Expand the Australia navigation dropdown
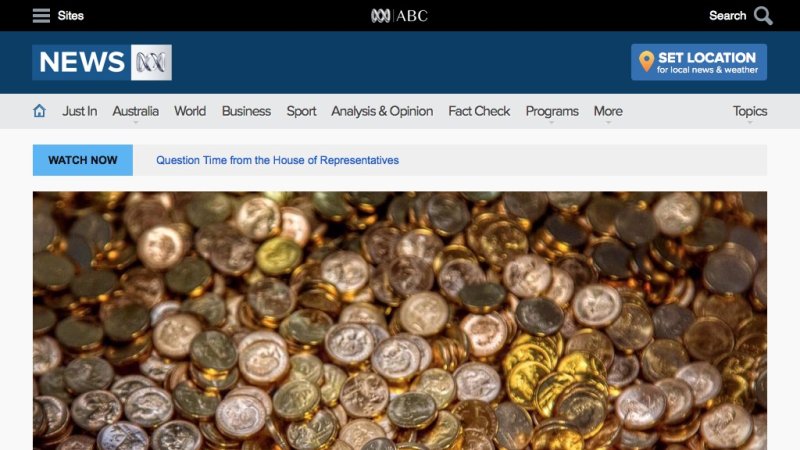Screen dimensions: 800x450 tap(136, 111)
